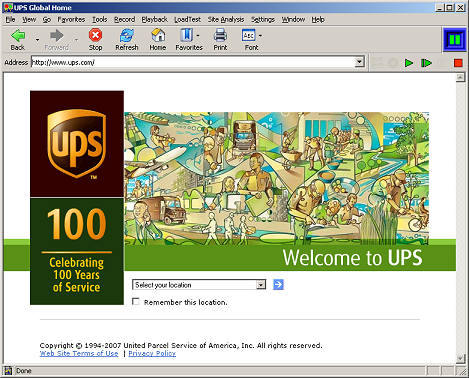Image resolution: width=469 pixels, height=378 pixels.
Task: Open the Address bar dropdown arrow
Action: (359, 62)
